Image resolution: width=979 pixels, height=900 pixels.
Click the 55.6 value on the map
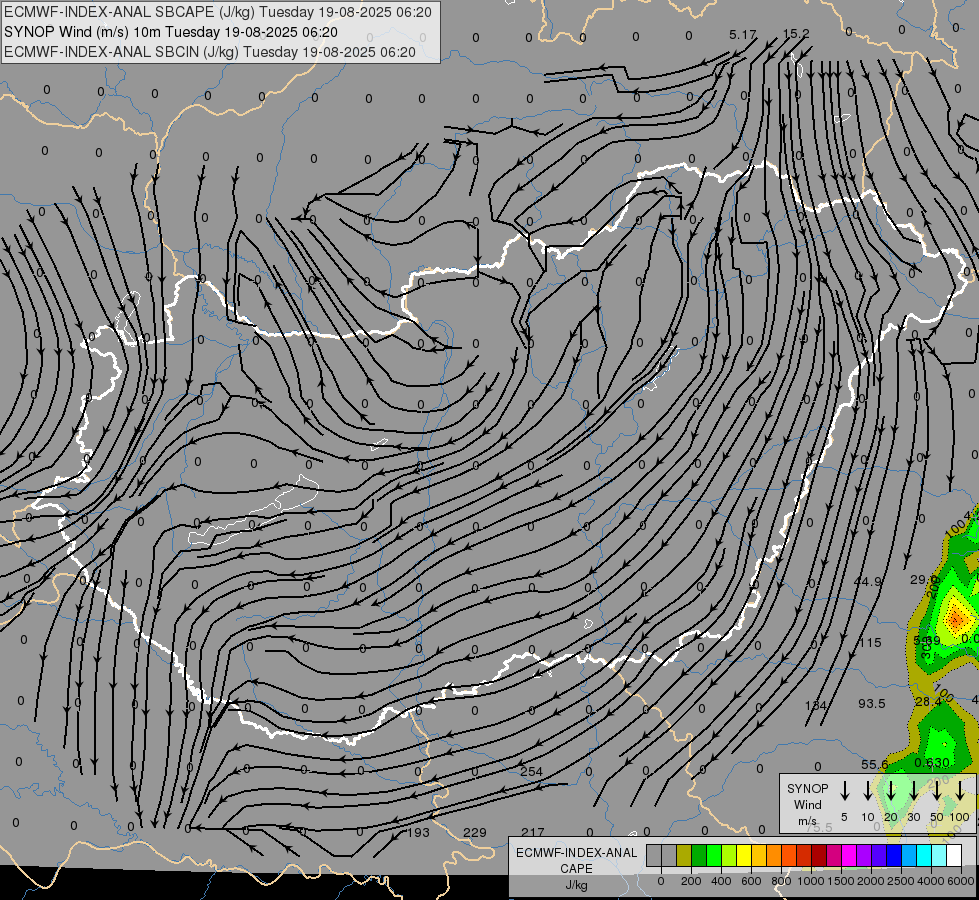(875, 764)
